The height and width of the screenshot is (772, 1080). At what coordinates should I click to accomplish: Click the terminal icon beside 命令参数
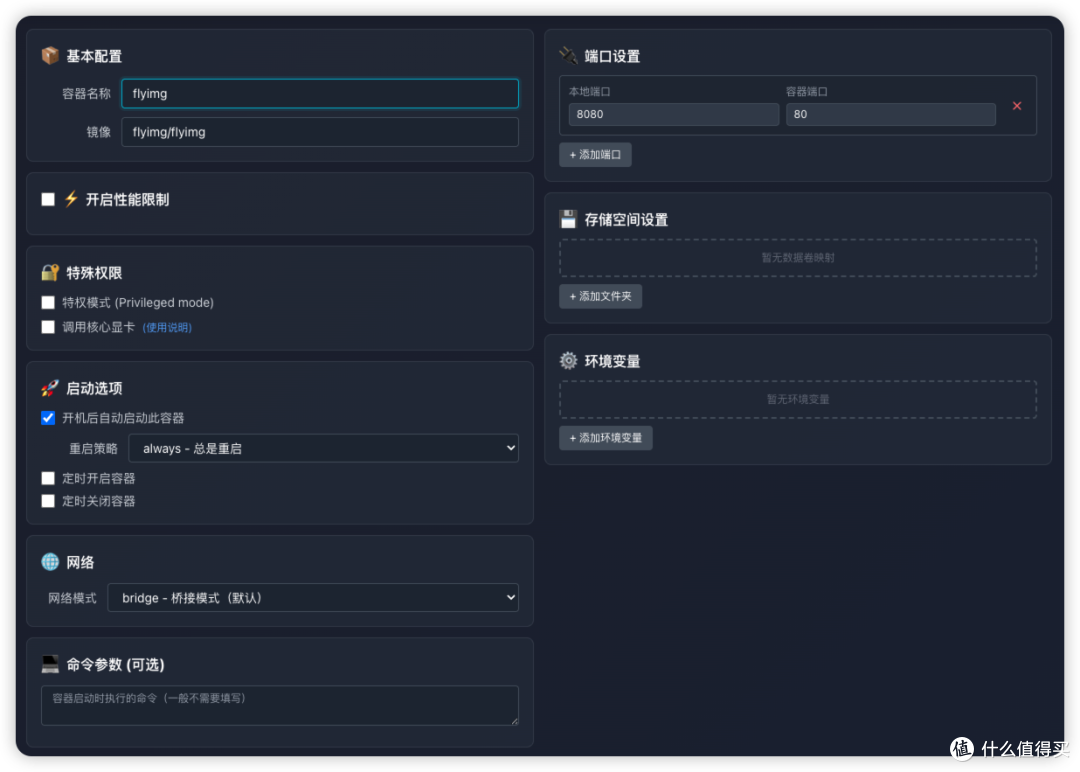pyautogui.click(x=50, y=664)
